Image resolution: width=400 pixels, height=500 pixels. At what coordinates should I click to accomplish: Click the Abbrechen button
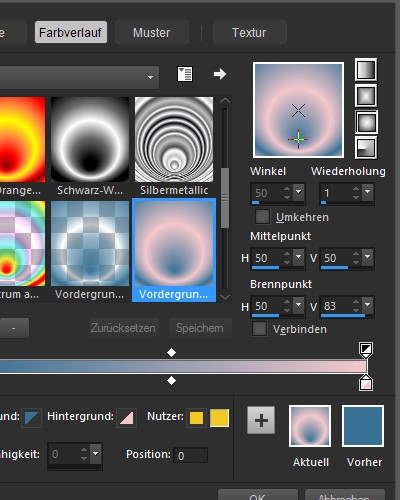pyautogui.click(x=344, y=496)
